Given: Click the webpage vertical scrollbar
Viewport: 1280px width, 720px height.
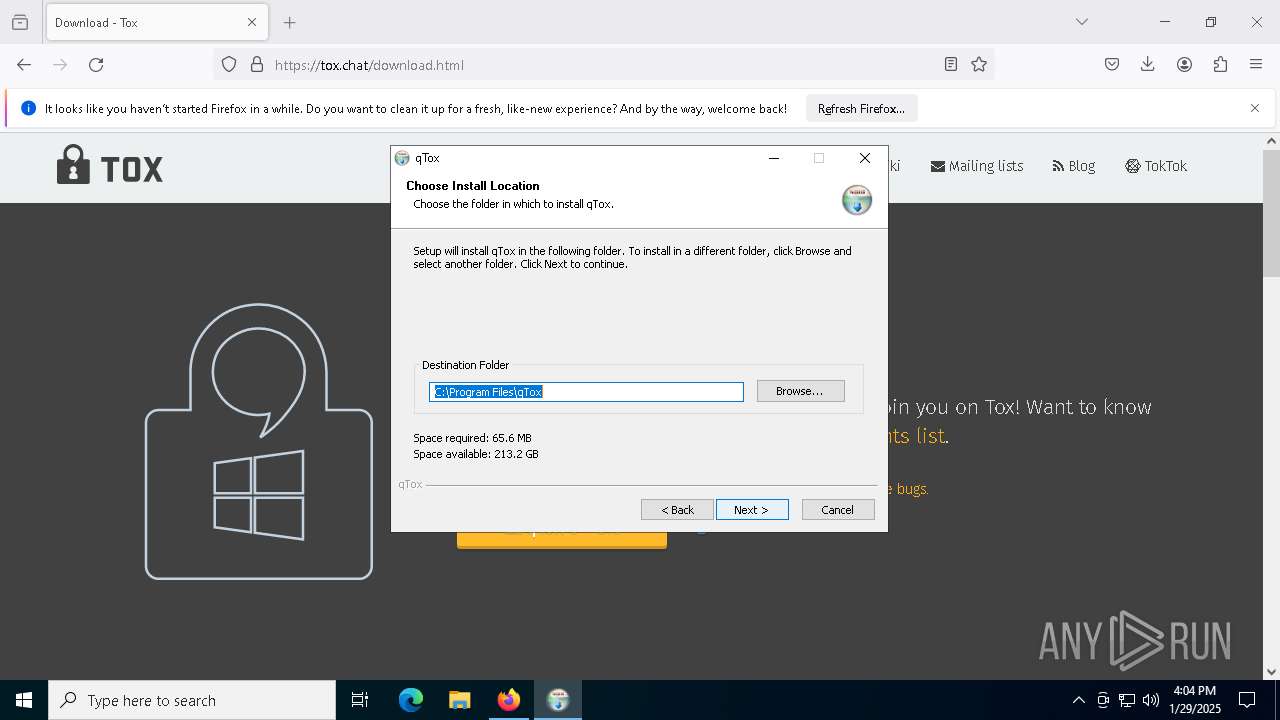Looking at the screenshot, I should [x=1272, y=215].
